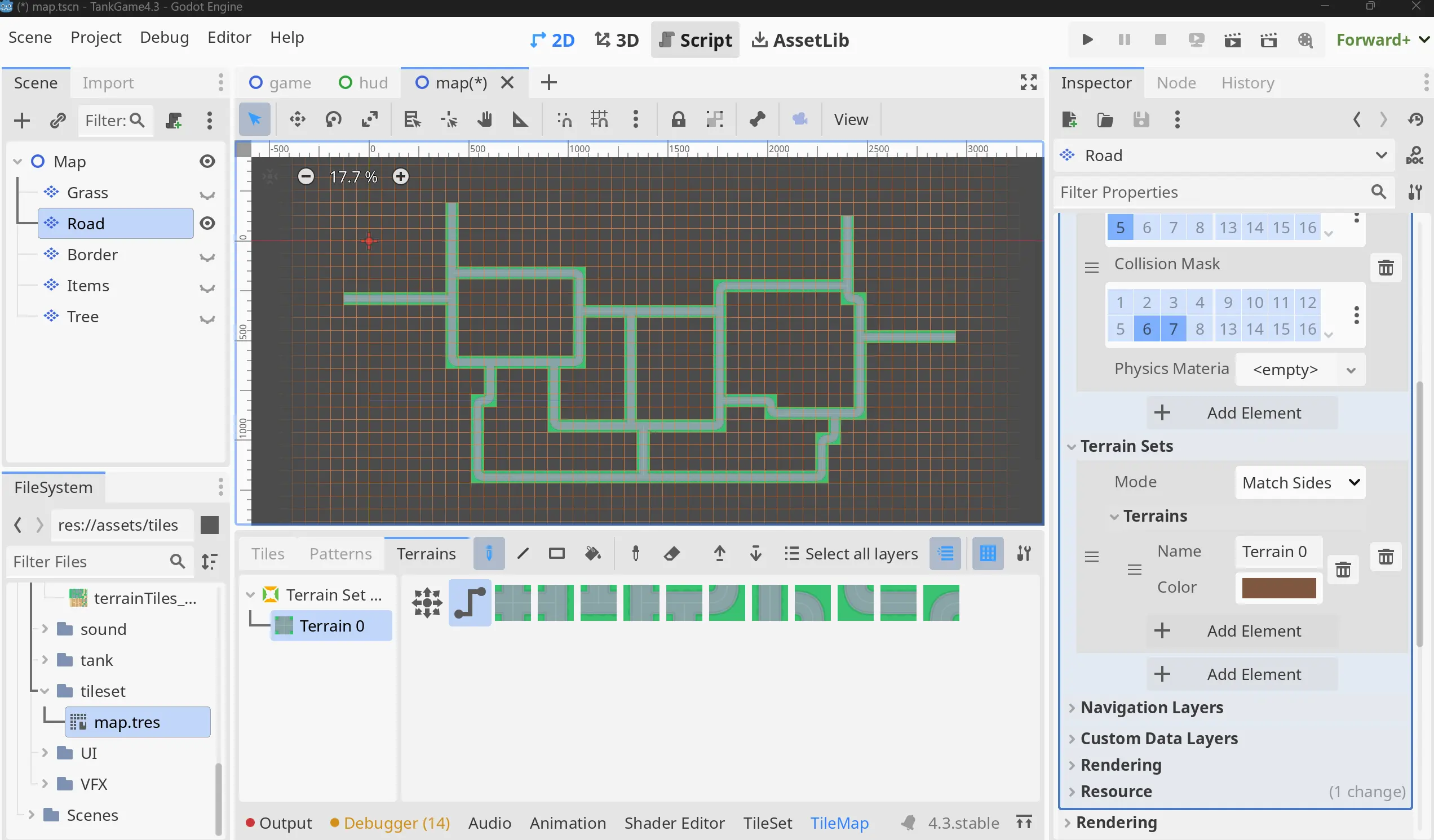1434x840 pixels.
Task: Select the terrain Picker tool
Action: 636,553
